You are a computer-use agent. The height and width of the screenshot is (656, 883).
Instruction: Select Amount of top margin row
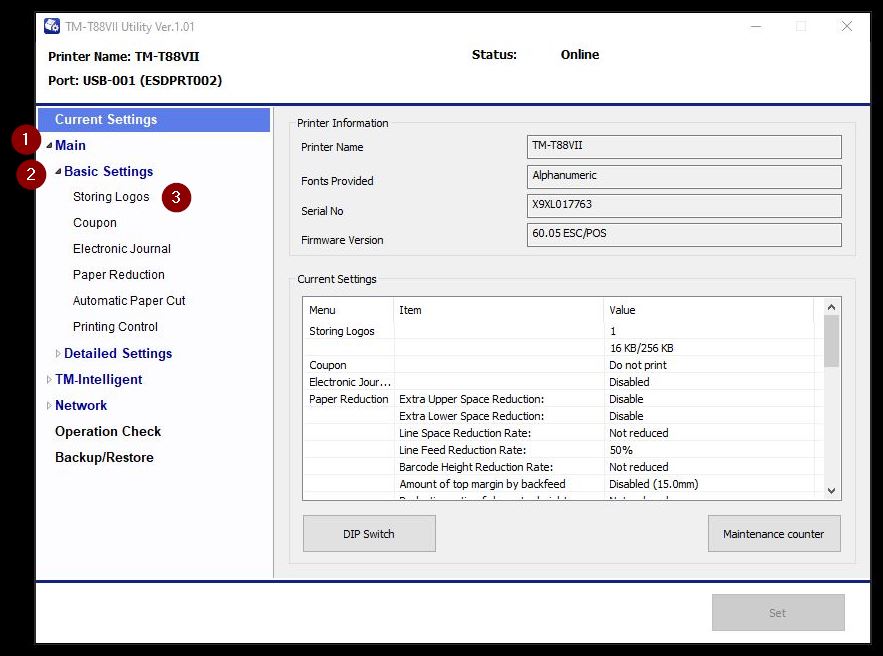pos(560,484)
